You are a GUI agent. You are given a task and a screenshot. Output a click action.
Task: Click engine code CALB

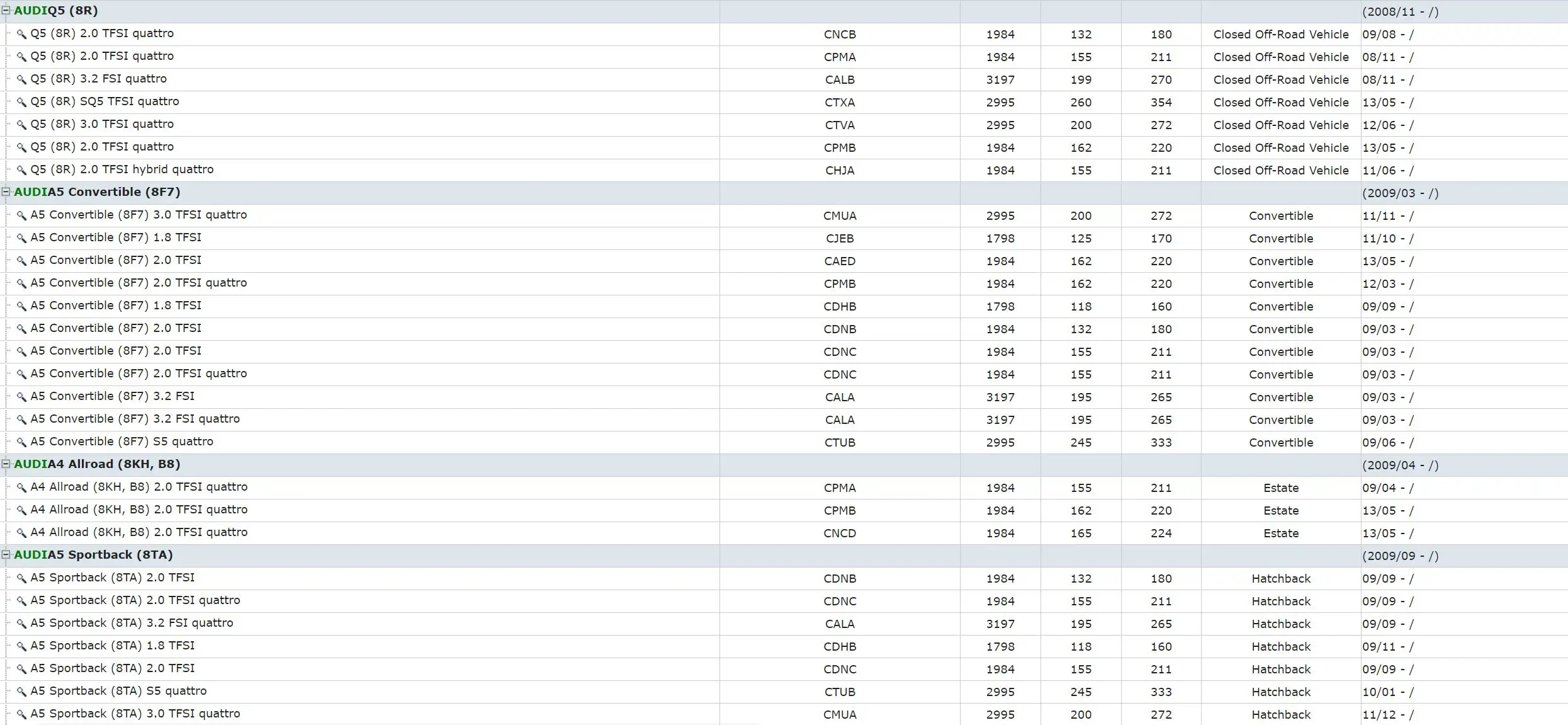(x=840, y=80)
